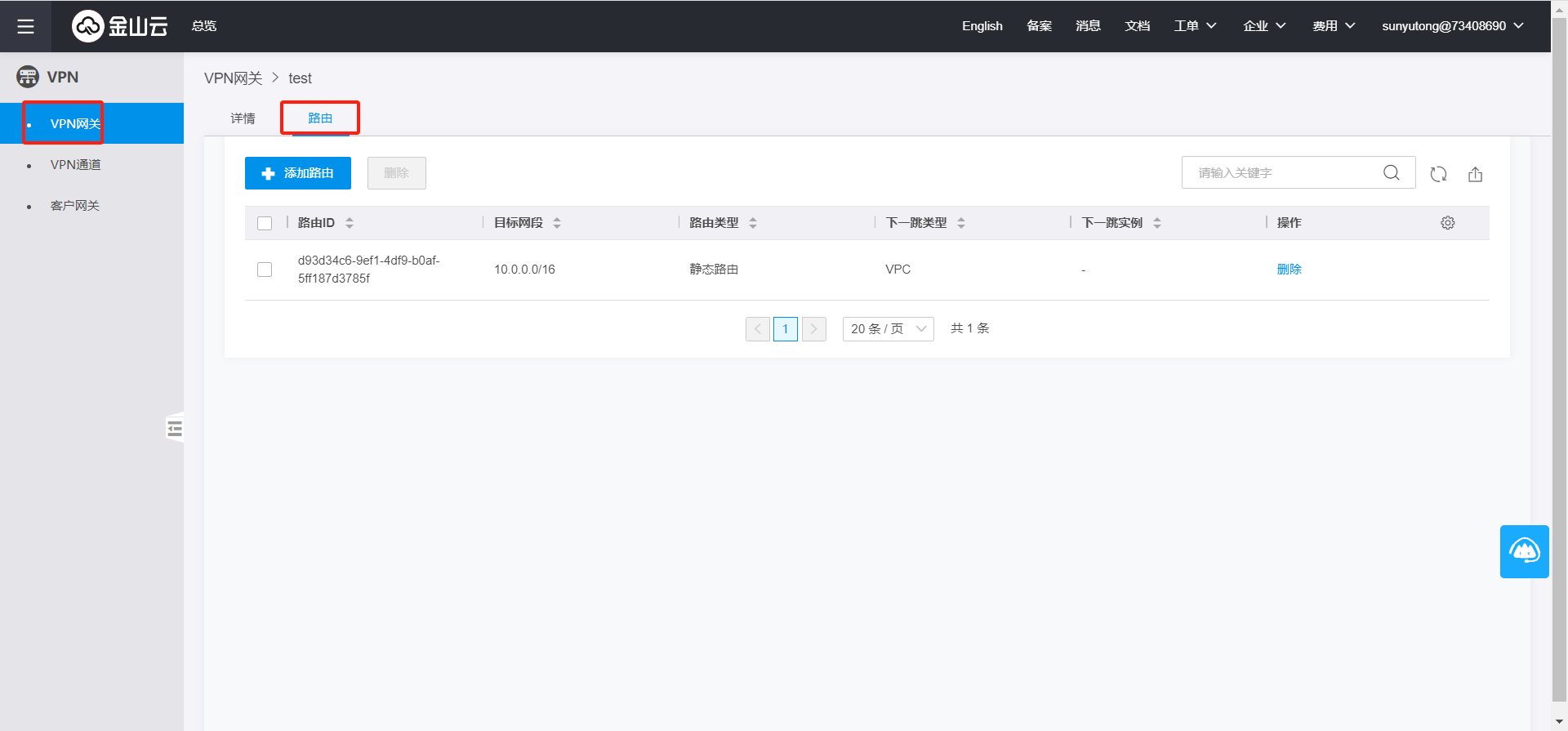Select all routes header checkbox
Screen dimensions: 1568x731
pos(265,223)
